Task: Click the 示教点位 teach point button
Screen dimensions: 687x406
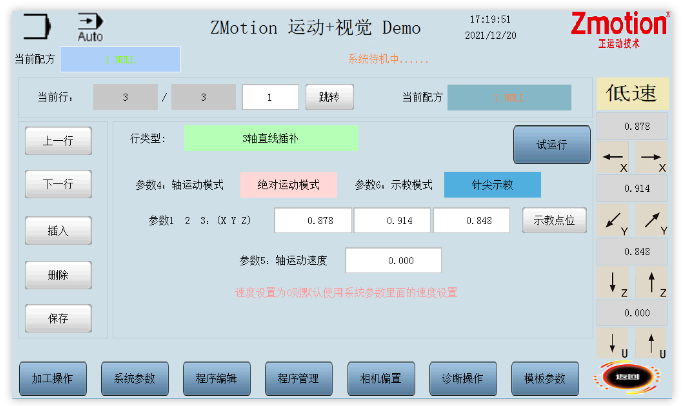Action: coord(554,220)
